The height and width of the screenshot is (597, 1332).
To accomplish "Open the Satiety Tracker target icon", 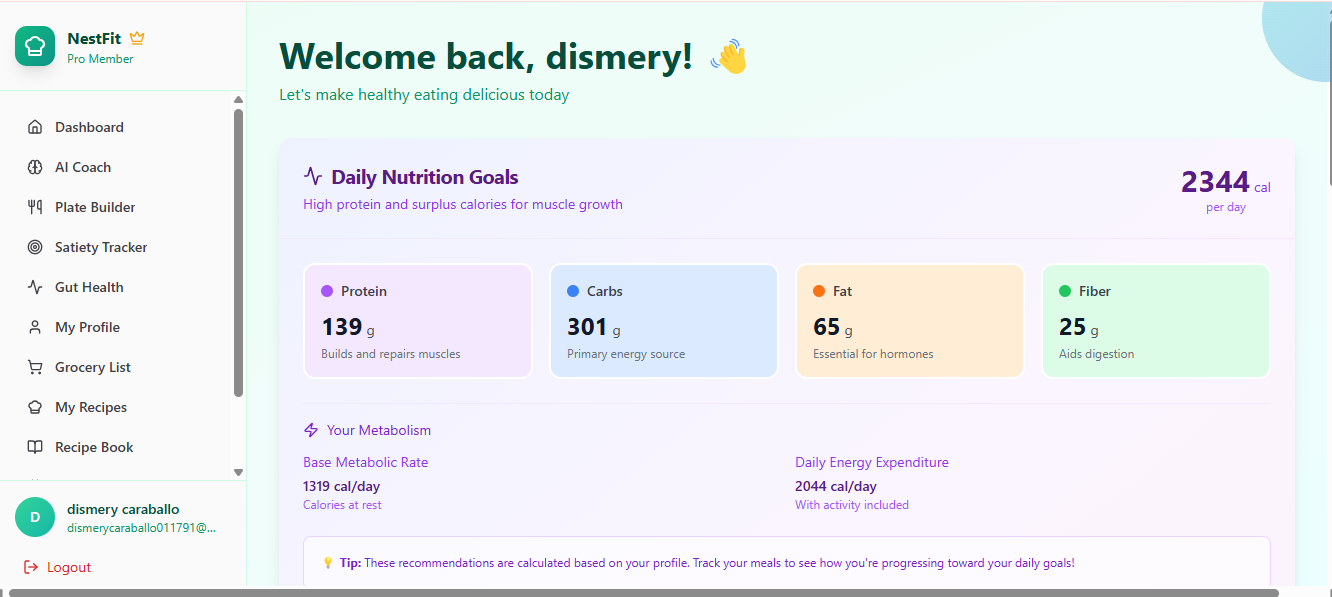I will (x=37, y=247).
